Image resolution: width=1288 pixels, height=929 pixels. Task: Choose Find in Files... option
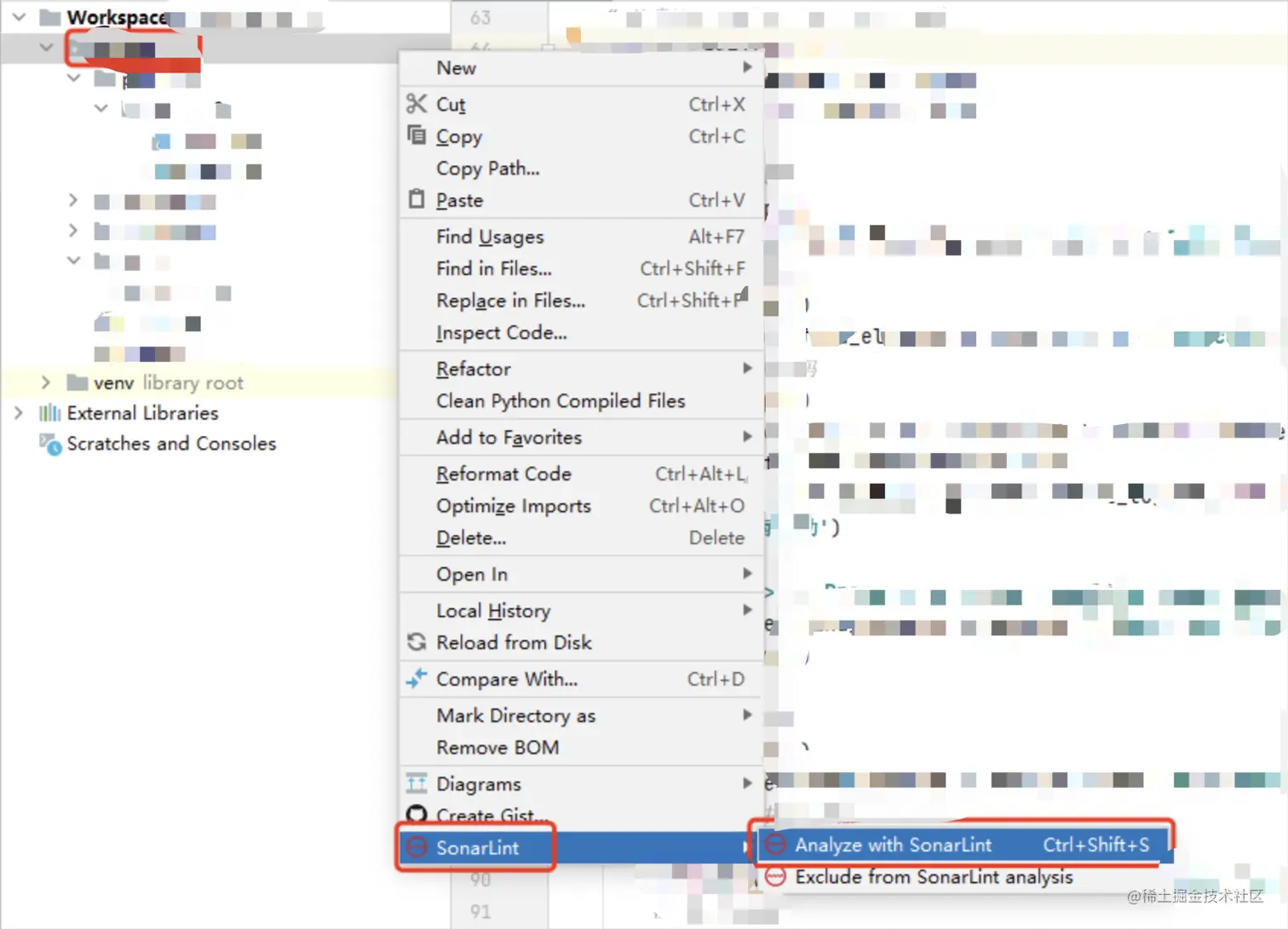[x=581, y=268]
